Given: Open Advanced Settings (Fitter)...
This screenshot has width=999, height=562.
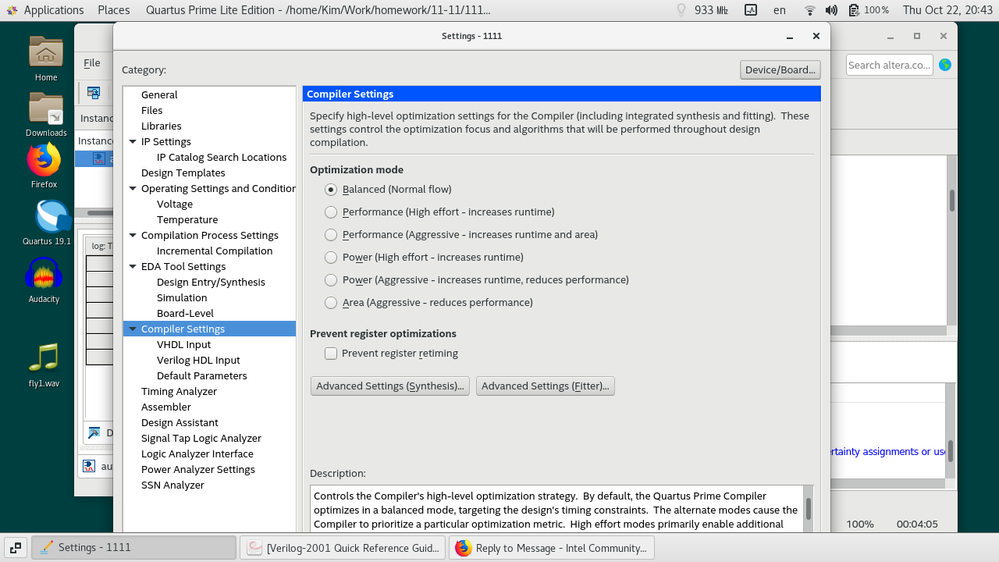Looking at the screenshot, I should 545,386.
